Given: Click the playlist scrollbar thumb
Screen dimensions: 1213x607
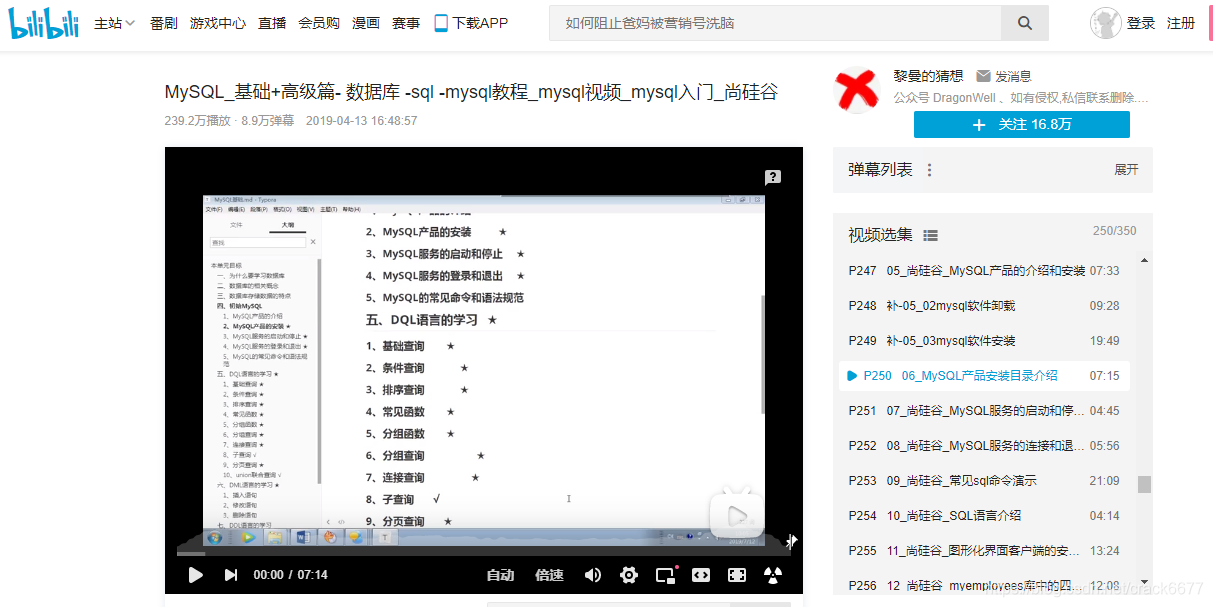Looking at the screenshot, I should (x=1144, y=484).
